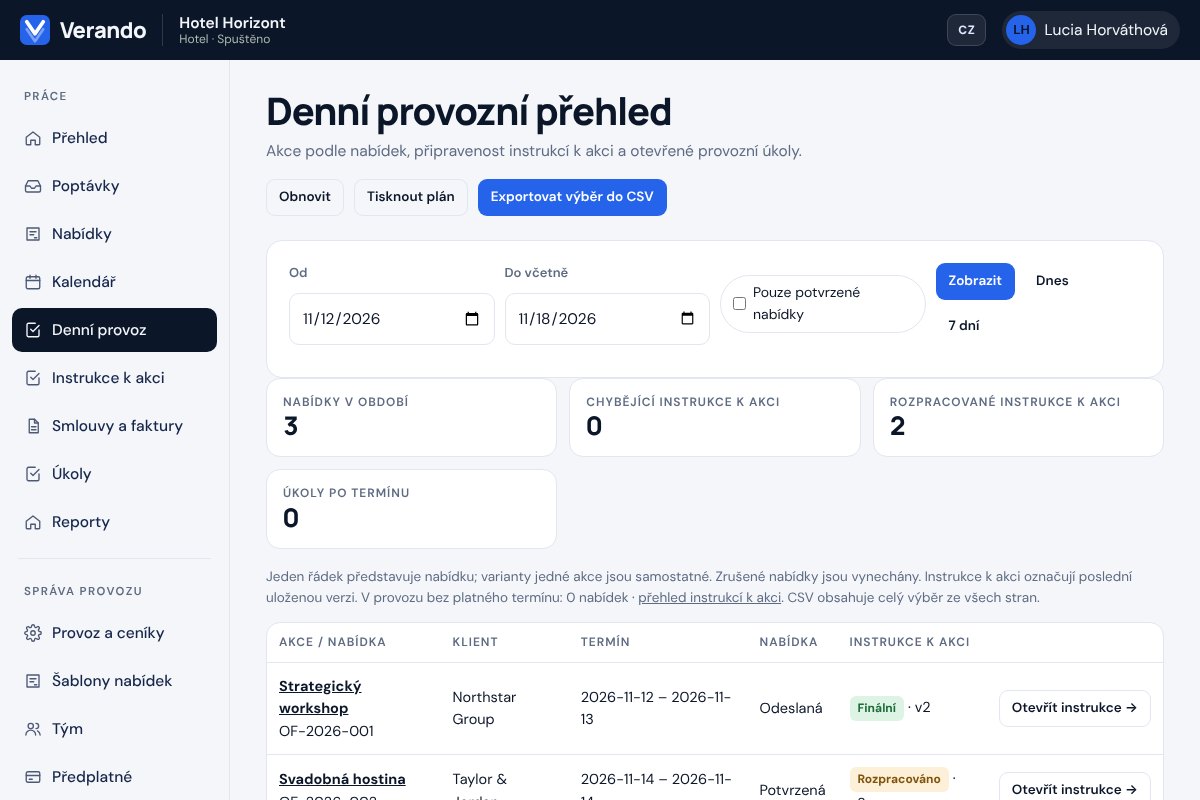The height and width of the screenshot is (800, 1200).
Task: Navigate to Kalendář menu item
Action: pos(114,282)
